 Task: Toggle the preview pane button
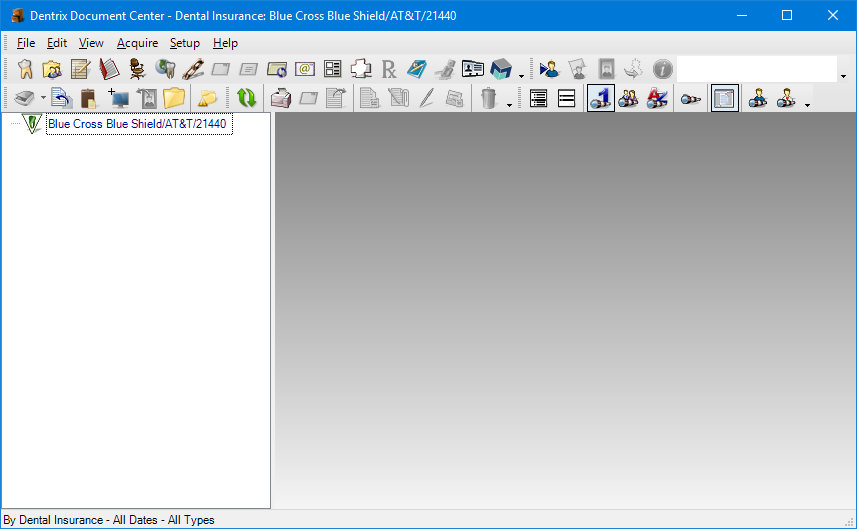[725, 98]
